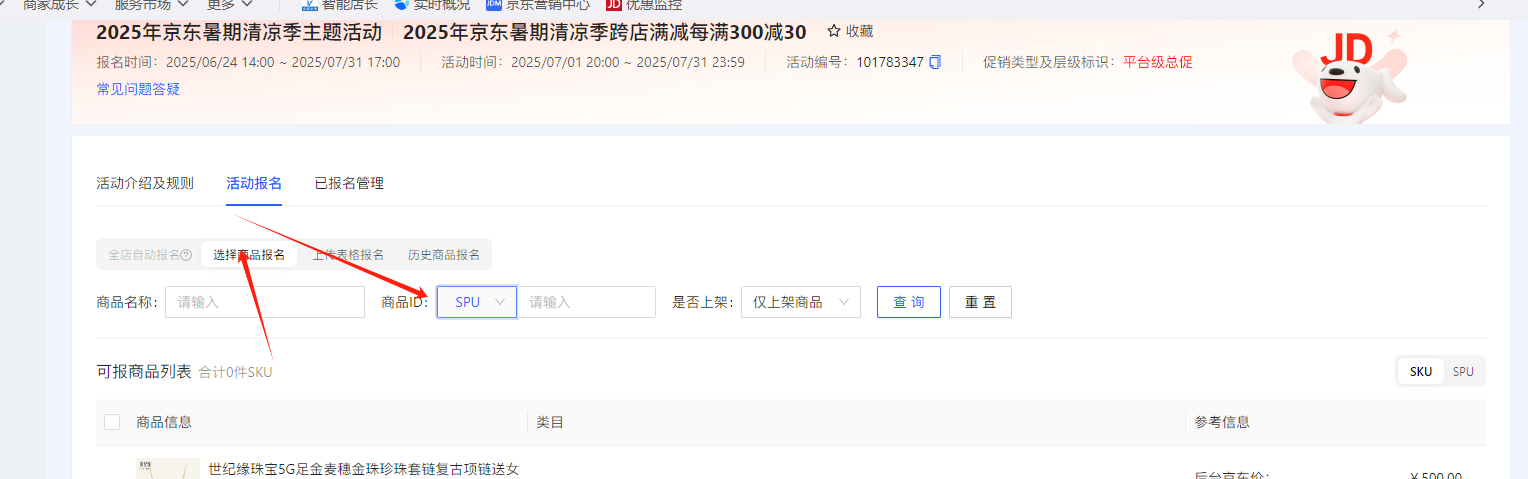Open the 常见问题答疑 link
The width and height of the screenshot is (1528, 479).
[x=138, y=89]
